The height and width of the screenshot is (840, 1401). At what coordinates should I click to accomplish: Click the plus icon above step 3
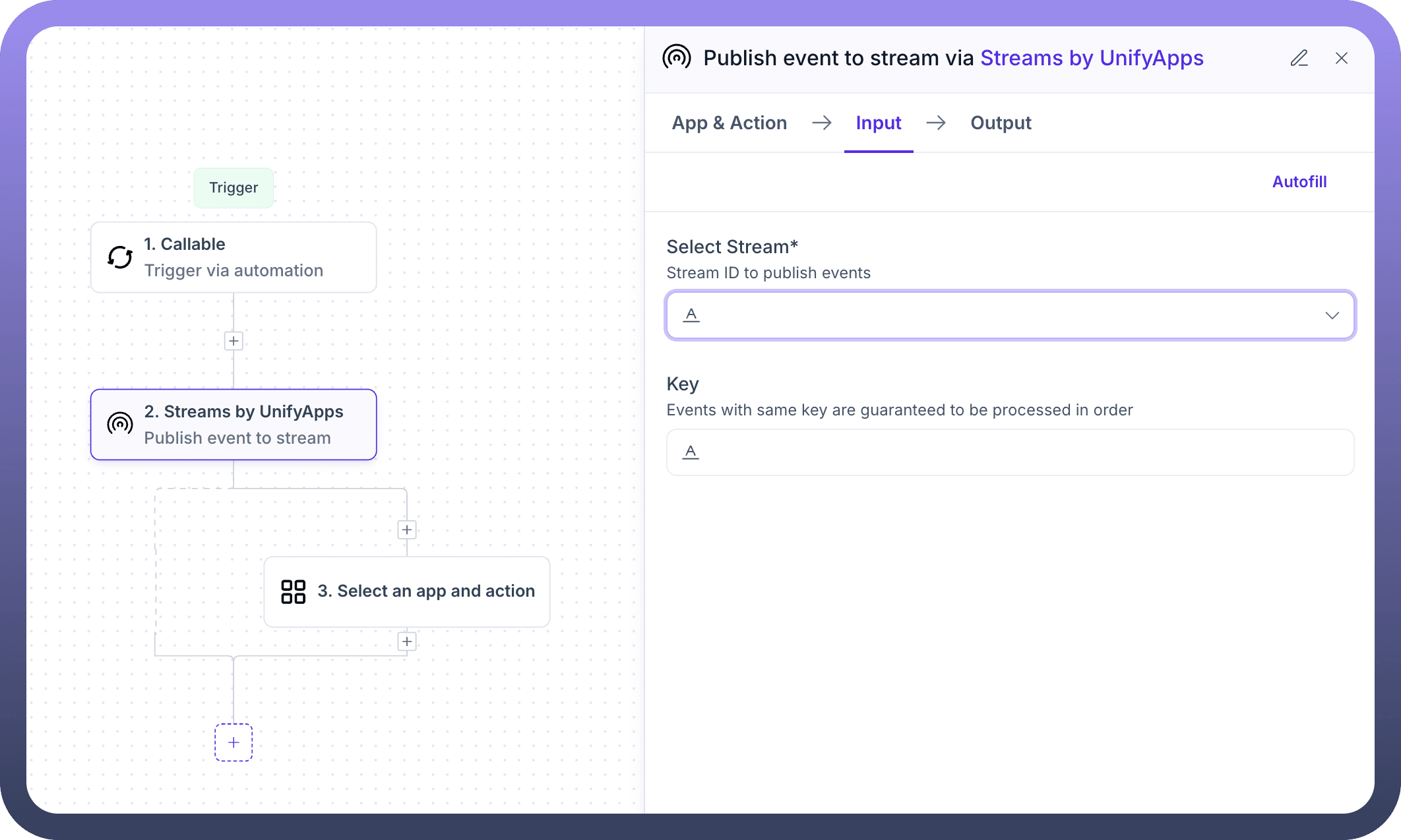[407, 529]
